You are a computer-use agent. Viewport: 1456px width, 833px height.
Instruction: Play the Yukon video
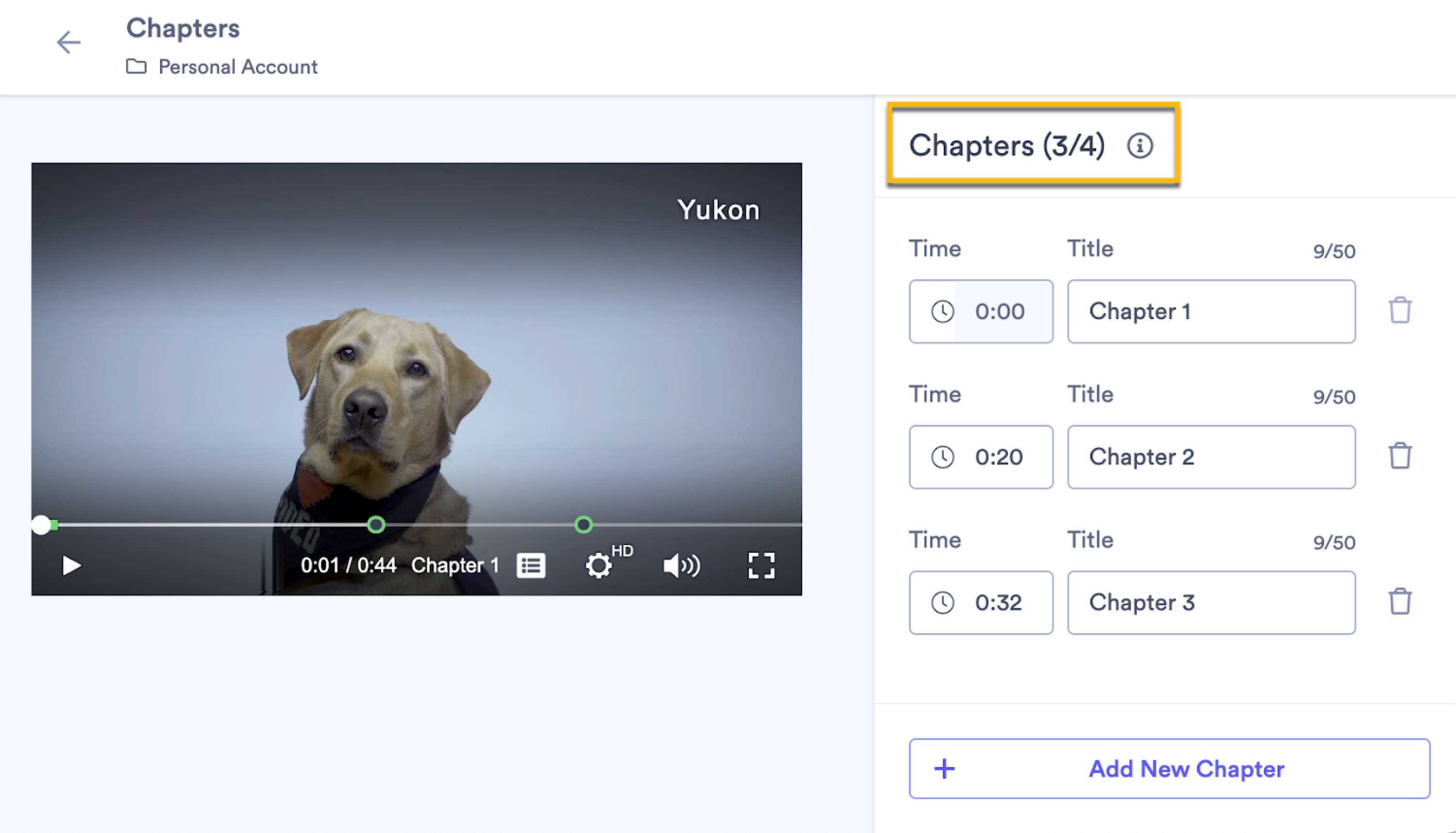[71, 565]
